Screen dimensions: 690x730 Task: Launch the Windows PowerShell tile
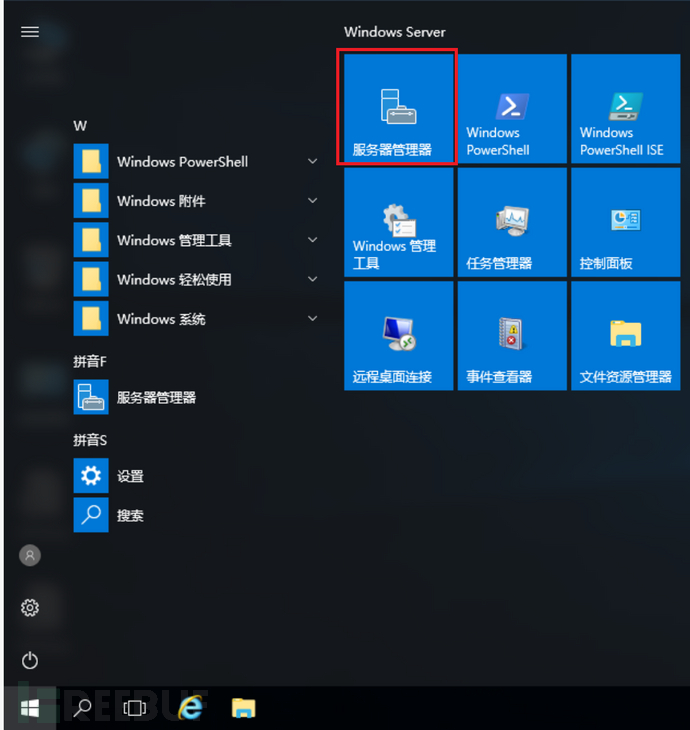coord(512,108)
